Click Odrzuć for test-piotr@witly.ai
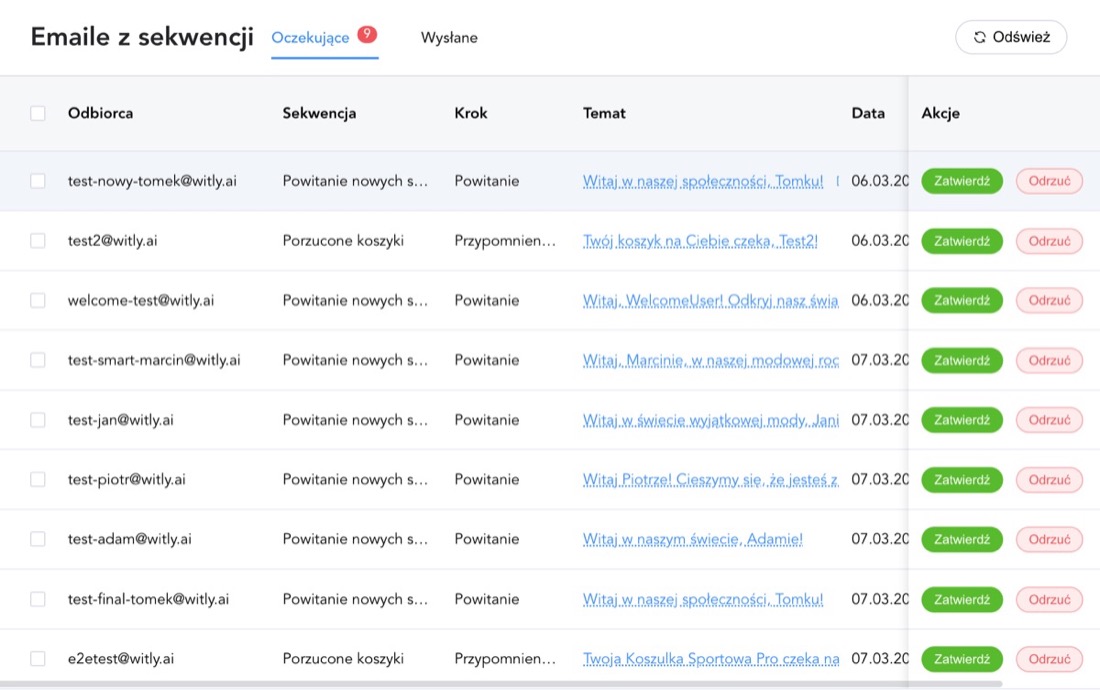The image size is (1100, 690). pyautogui.click(x=1049, y=480)
